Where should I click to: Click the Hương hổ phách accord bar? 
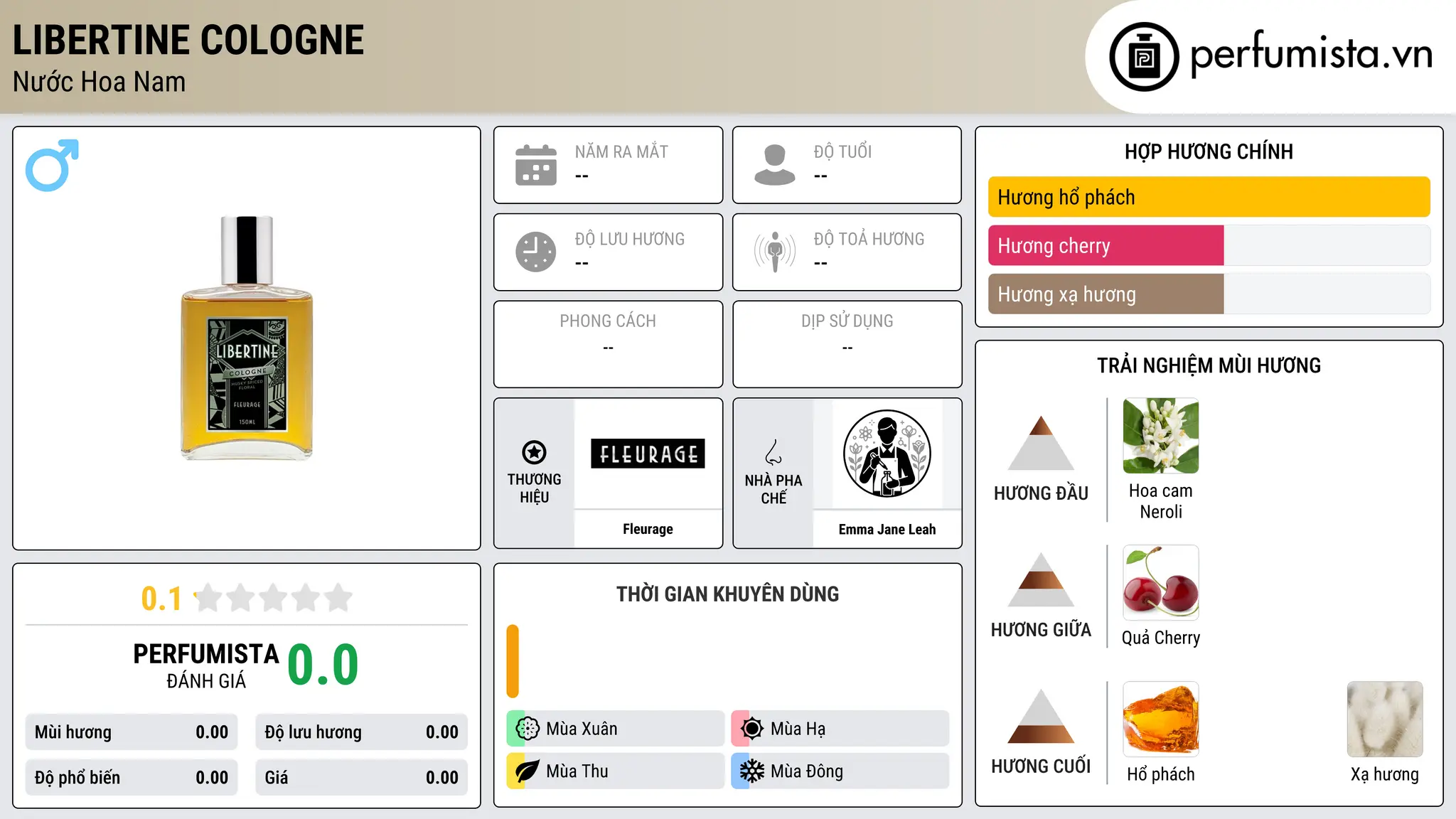[x=1209, y=197]
